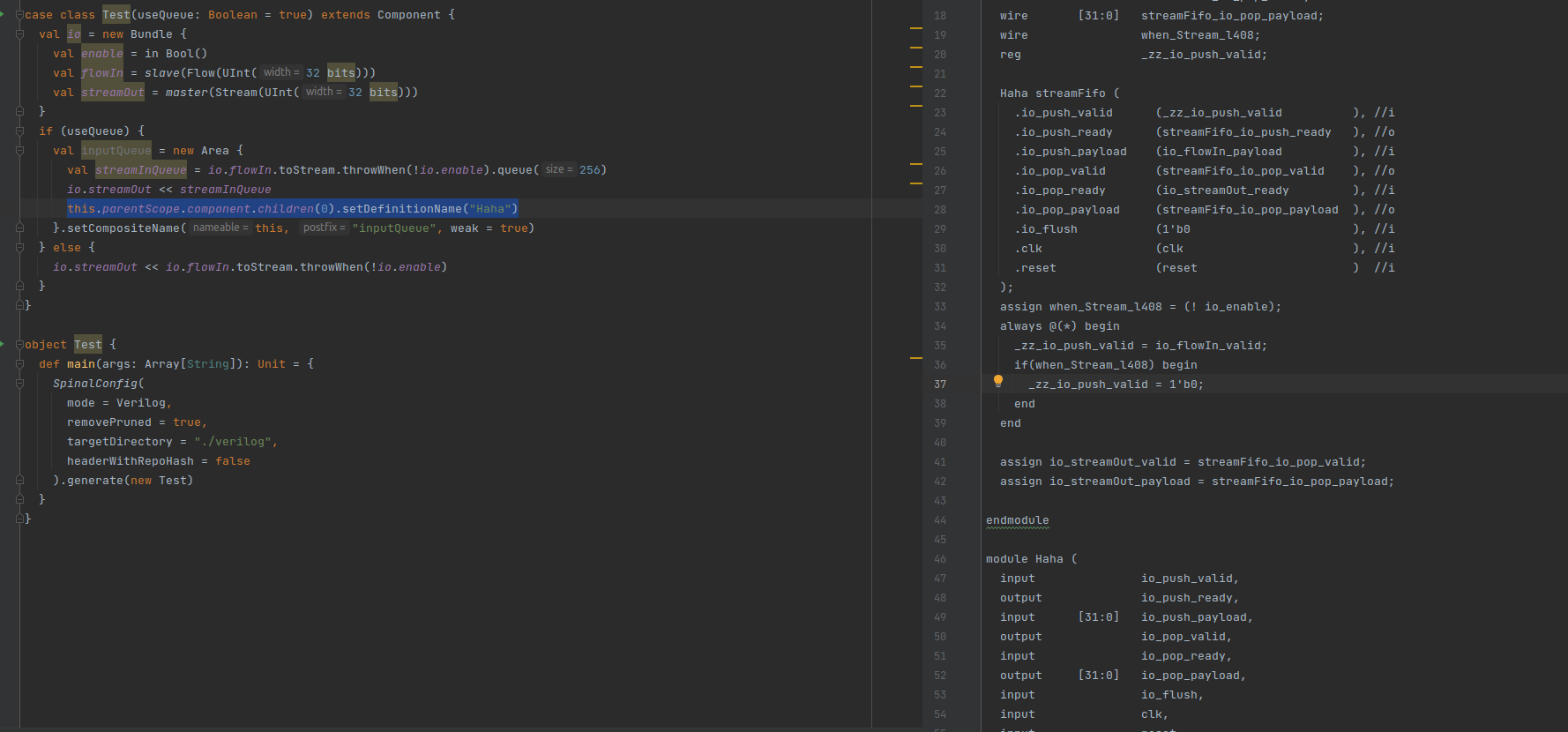Click the "Haha" string literal in Scala code
Screen dimensions: 1568x732
pos(490,209)
